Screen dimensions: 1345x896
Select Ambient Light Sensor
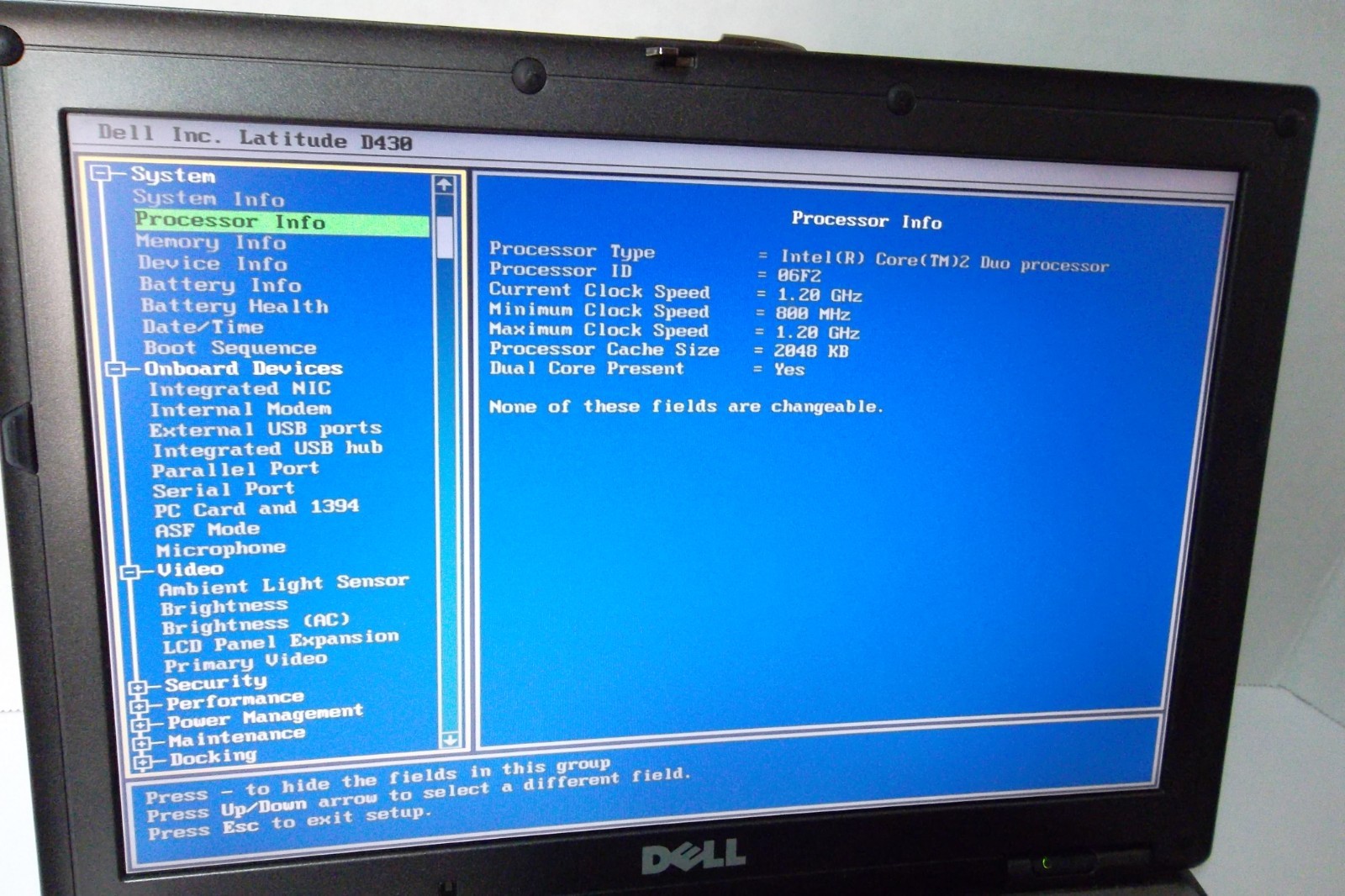284,584
